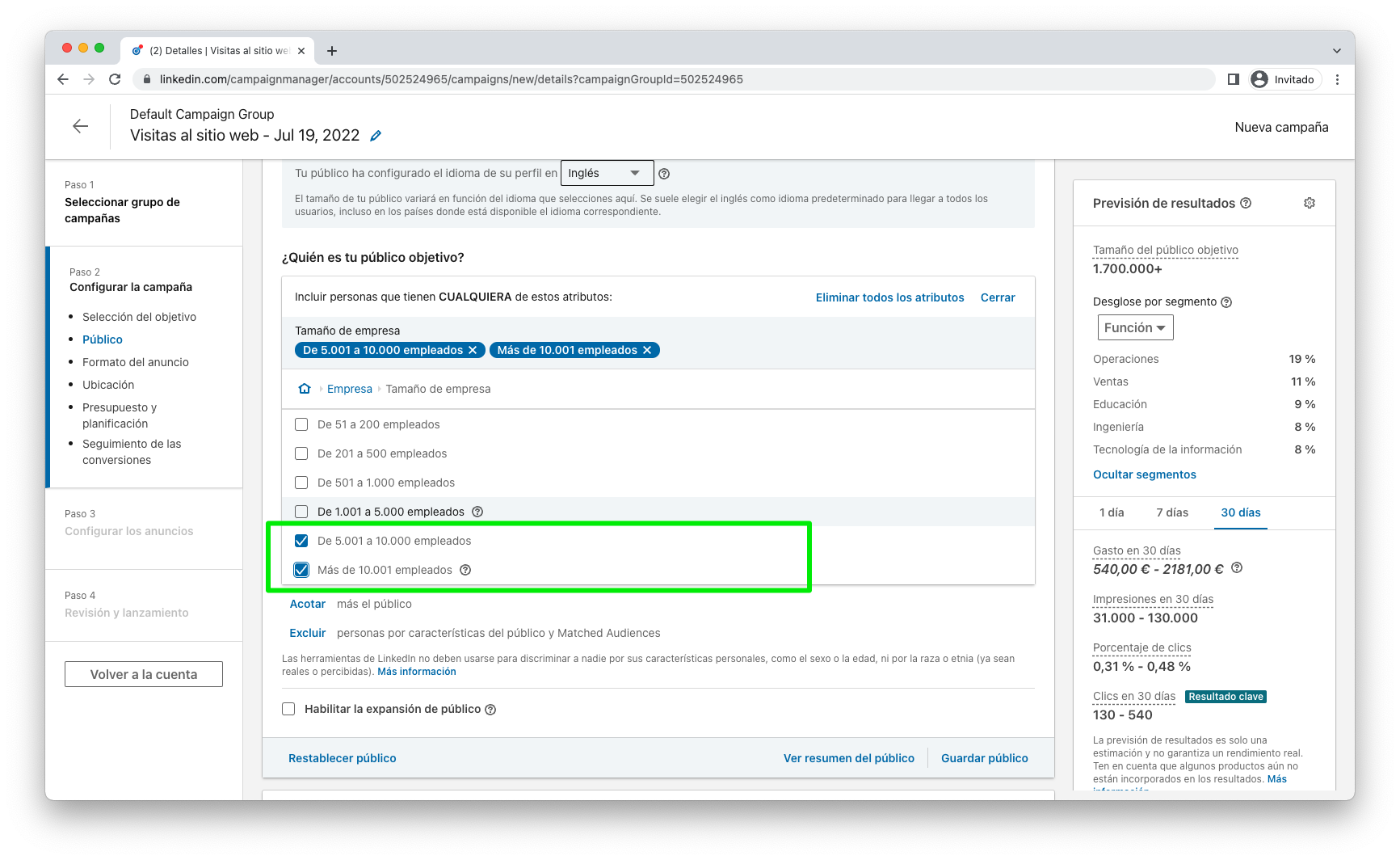
Task: Expand the browser tab search chevron
Action: 1337,51
